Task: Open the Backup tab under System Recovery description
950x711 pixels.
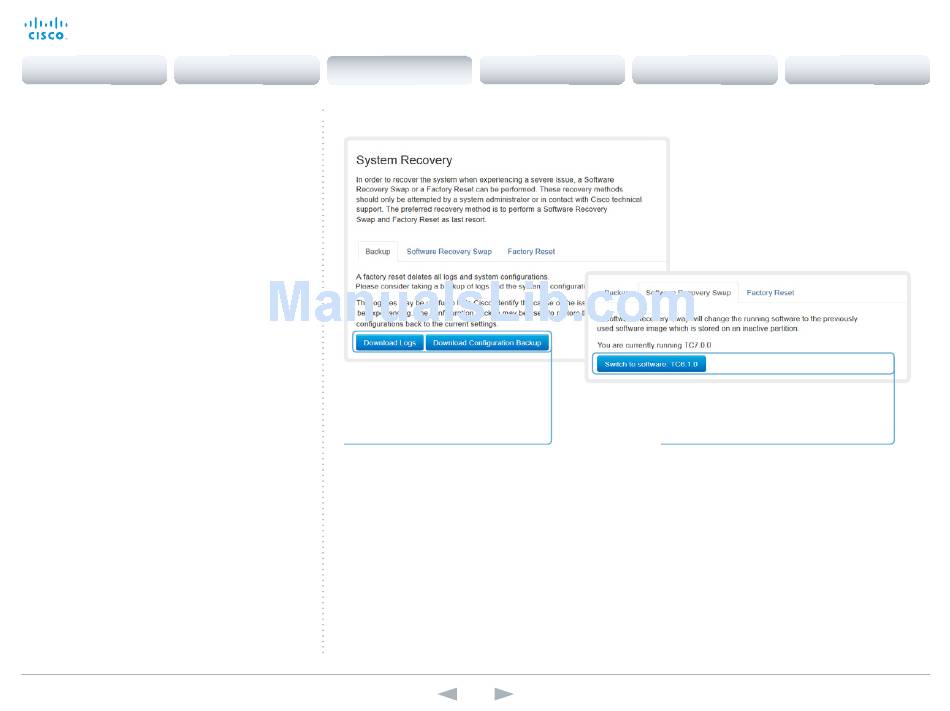Action: (x=377, y=251)
